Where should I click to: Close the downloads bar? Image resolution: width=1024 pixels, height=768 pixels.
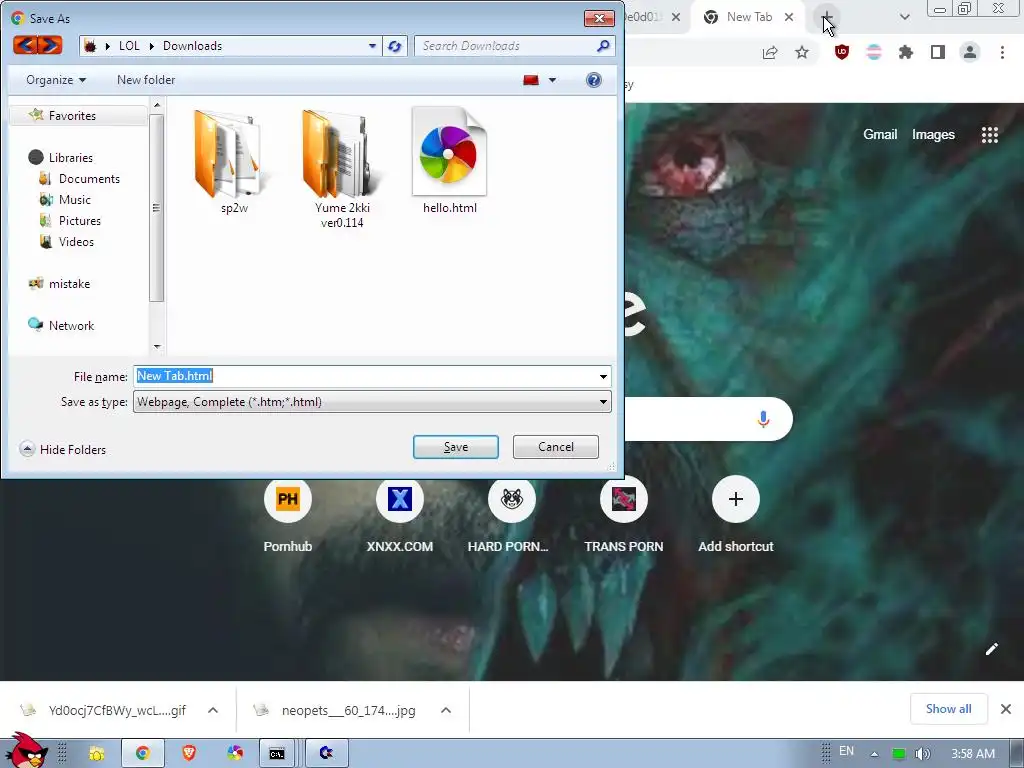point(1006,709)
